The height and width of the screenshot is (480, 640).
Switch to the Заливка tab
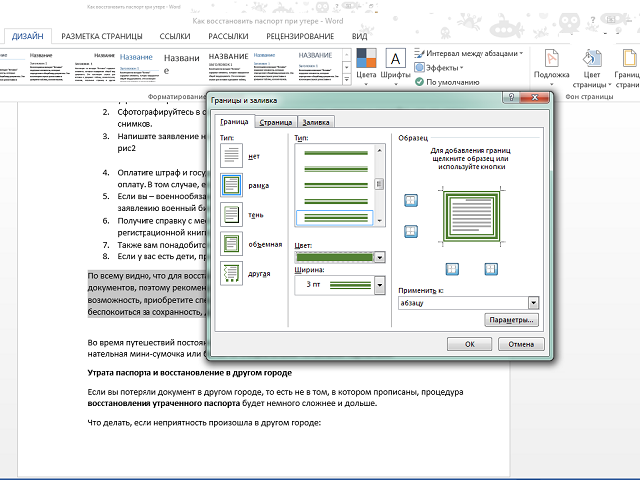point(316,122)
